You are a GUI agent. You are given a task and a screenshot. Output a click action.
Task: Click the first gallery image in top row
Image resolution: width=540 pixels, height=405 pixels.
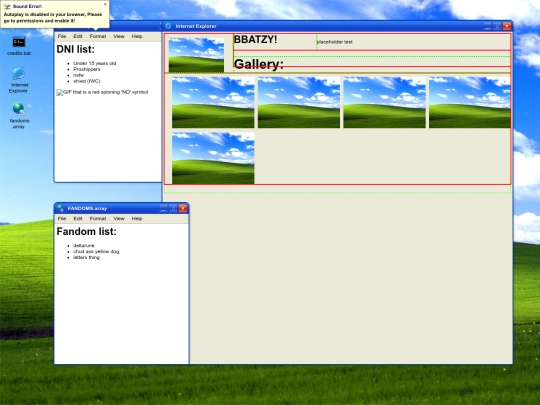coord(213,102)
